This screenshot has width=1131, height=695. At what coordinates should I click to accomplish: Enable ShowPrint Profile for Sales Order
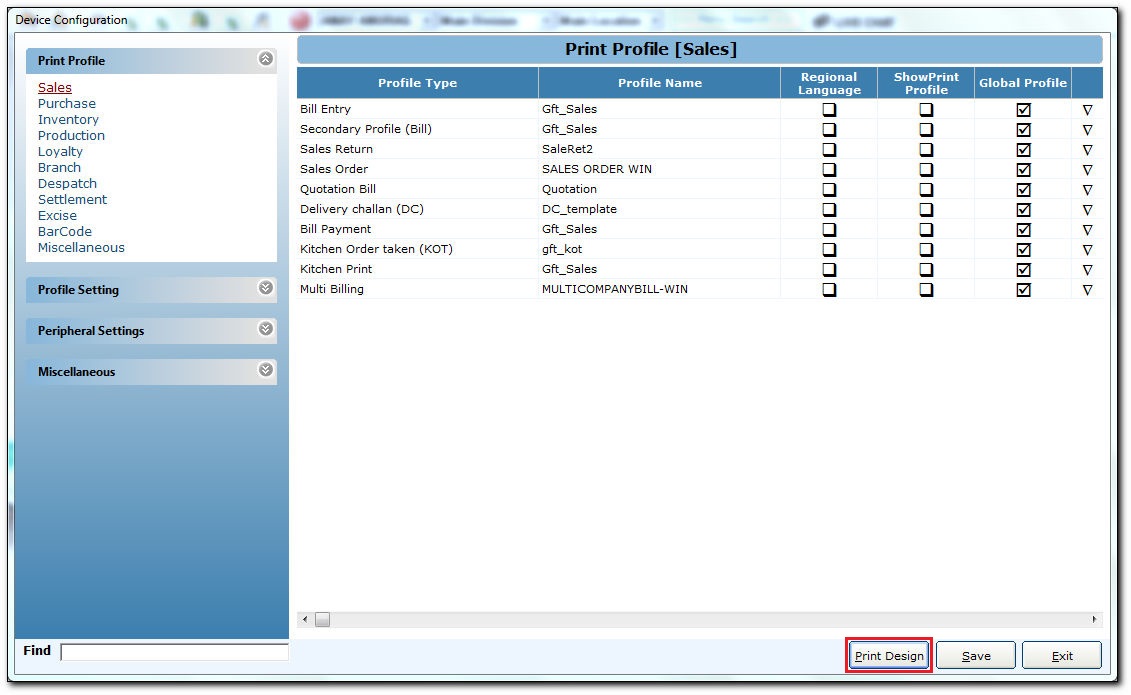coord(926,169)
